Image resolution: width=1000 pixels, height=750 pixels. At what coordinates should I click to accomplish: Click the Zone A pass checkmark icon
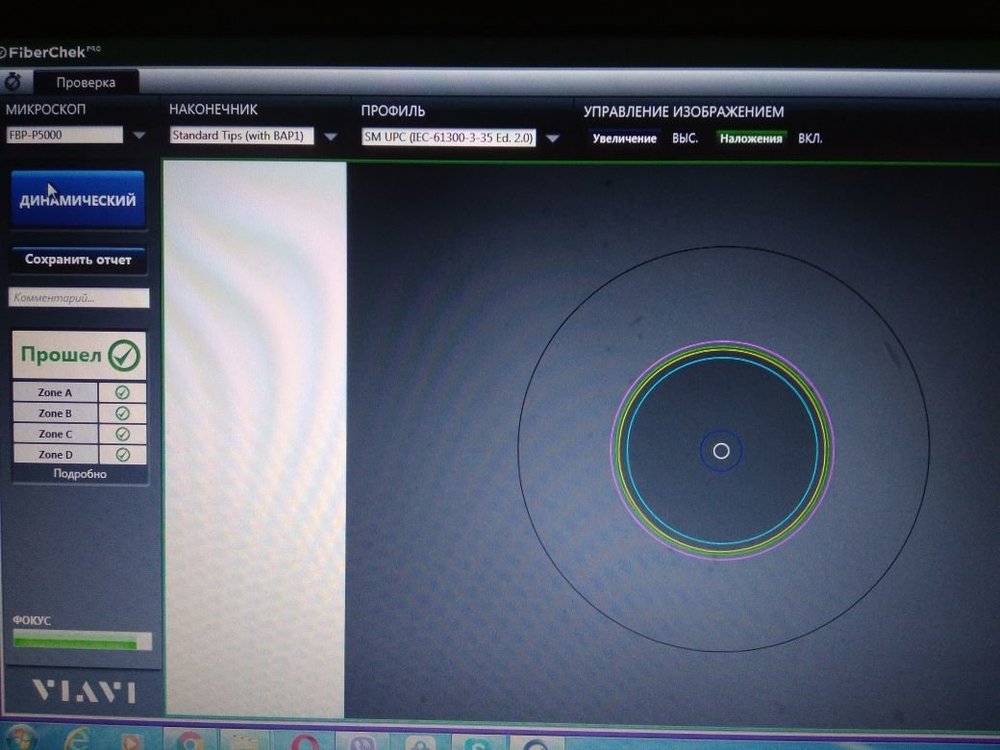tap(122, 393)
